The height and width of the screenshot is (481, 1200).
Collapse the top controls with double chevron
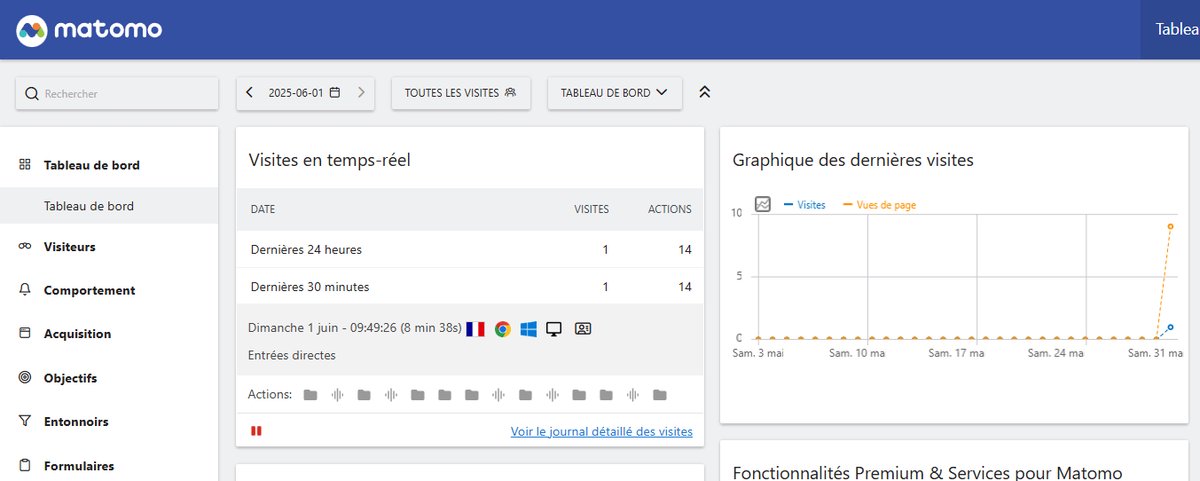(x=704, y=92)
